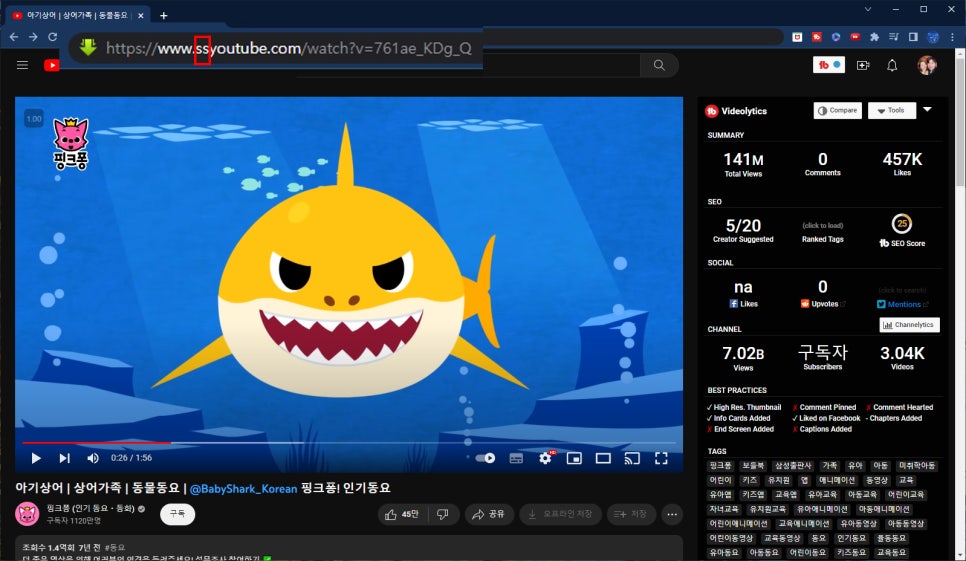
Task: Click the #동요 hashtag in description
Action: 115,547
